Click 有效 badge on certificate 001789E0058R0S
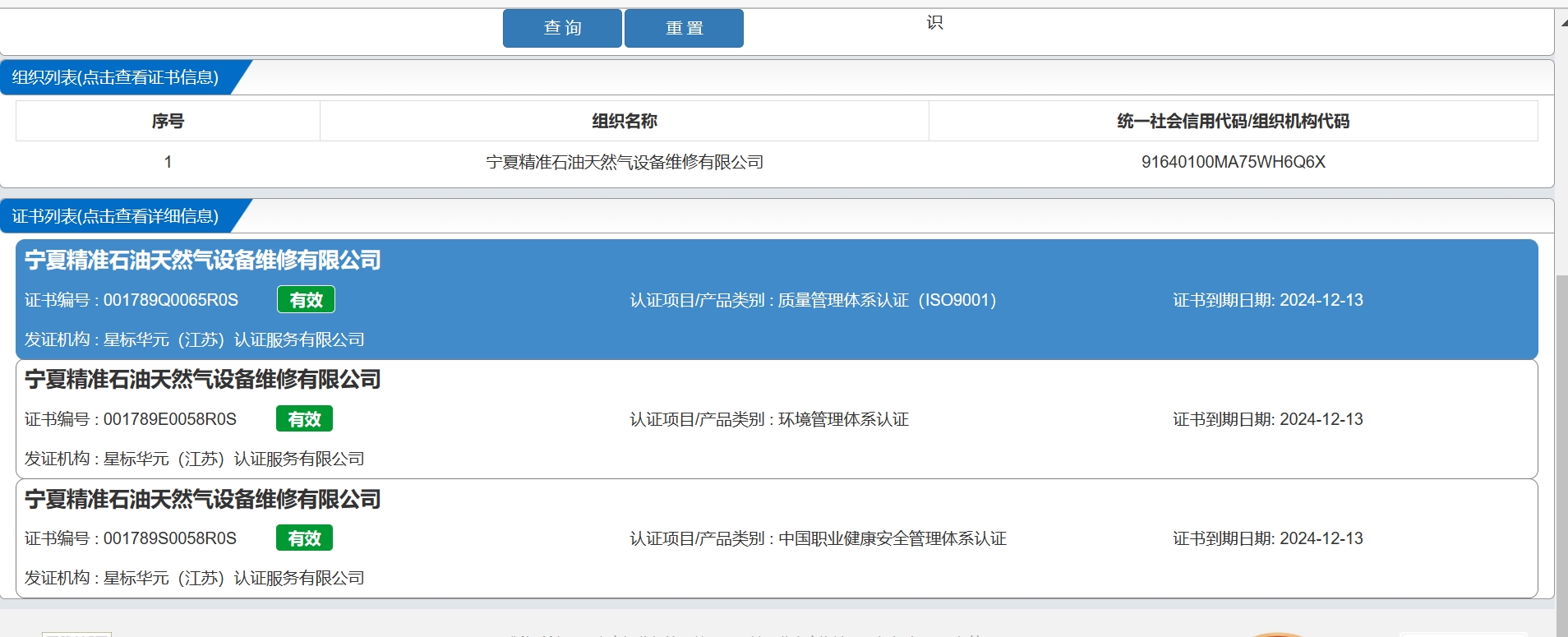This screenshot has width=1568, height=637. click(x=304, y=419)
